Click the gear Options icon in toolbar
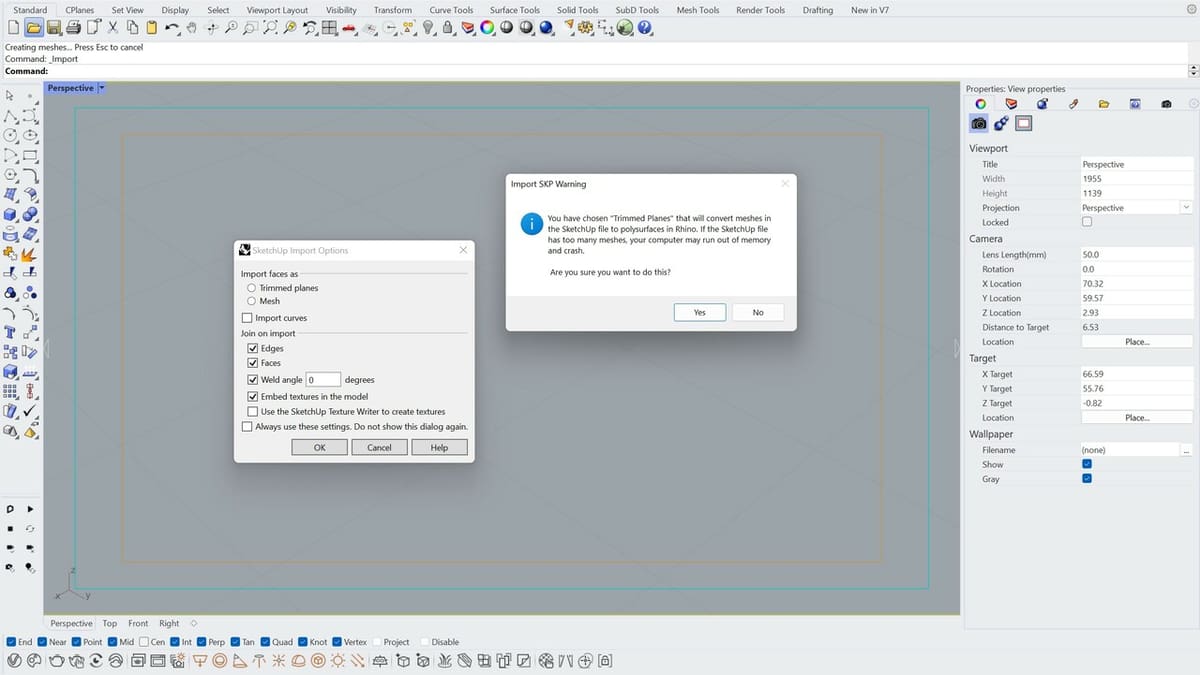Viewport: 1200px width, 675px height. (x=585, y=28)
